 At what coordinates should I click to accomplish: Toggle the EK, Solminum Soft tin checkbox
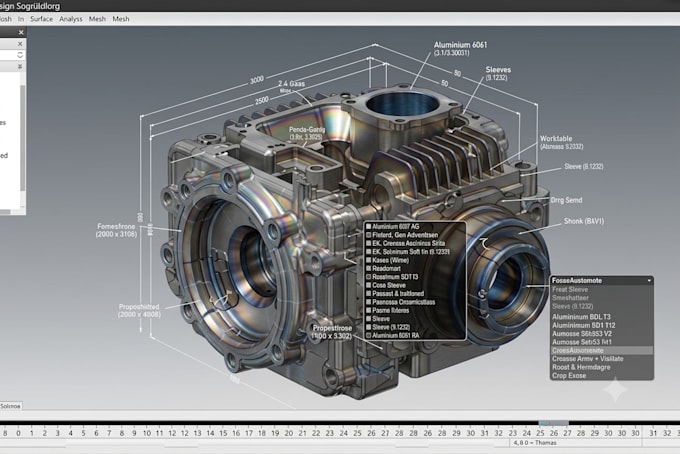(369, 251)
